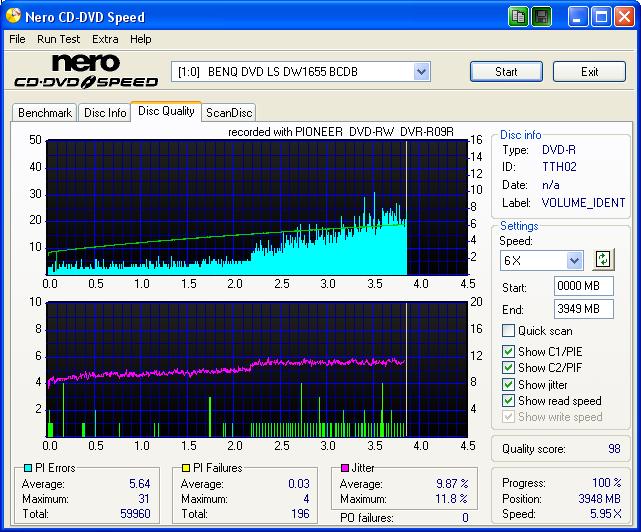Click the floppy disk save icon
The height and width of the screenshot is (532, 641).
[x=541, y=17]
